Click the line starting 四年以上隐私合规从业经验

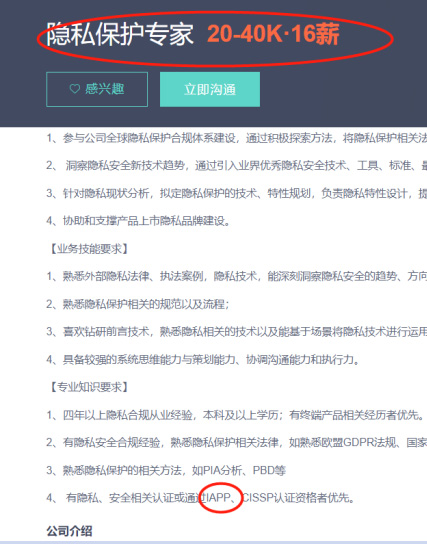[x=235, y=415]
